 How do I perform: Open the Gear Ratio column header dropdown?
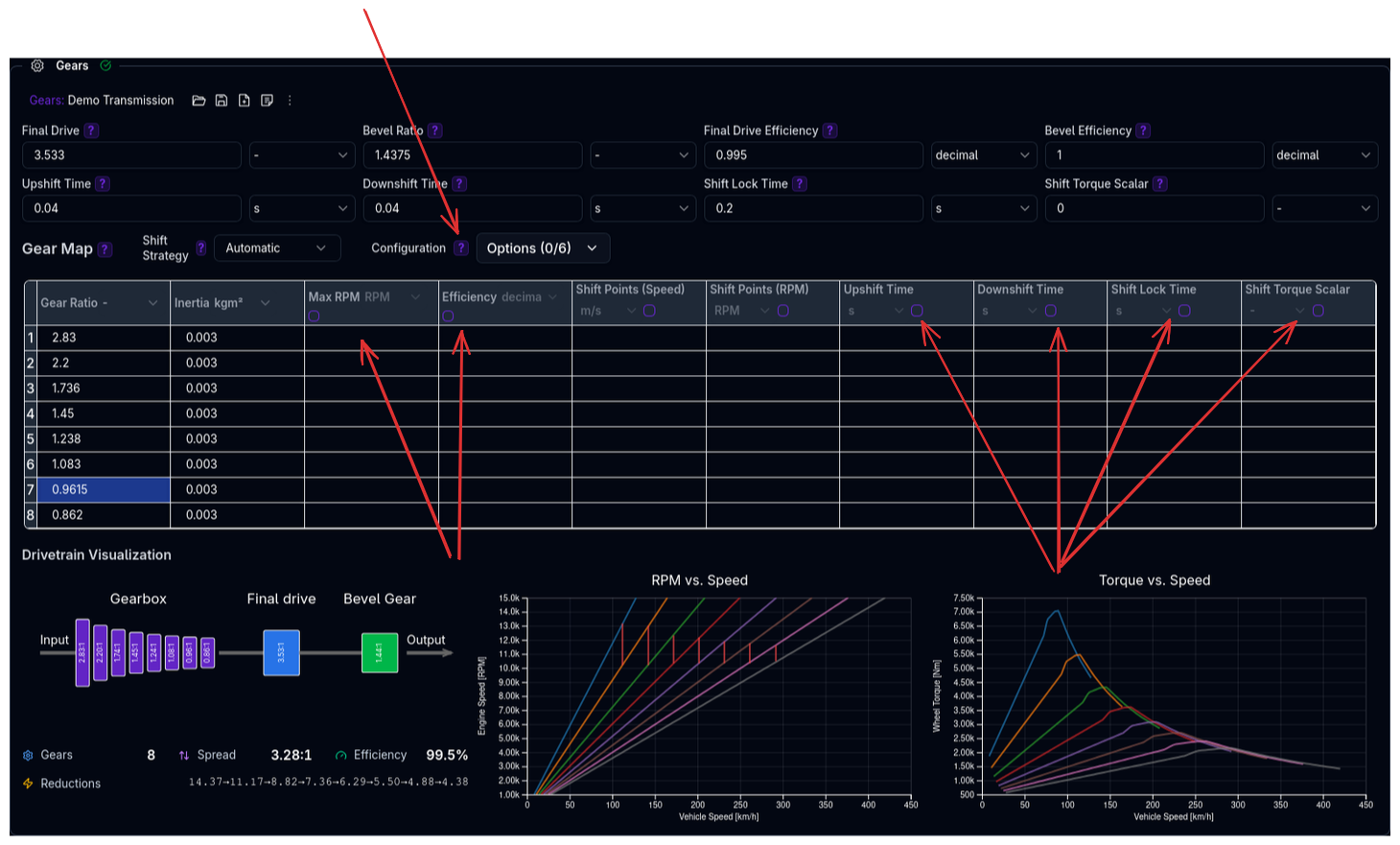(152, 303)
